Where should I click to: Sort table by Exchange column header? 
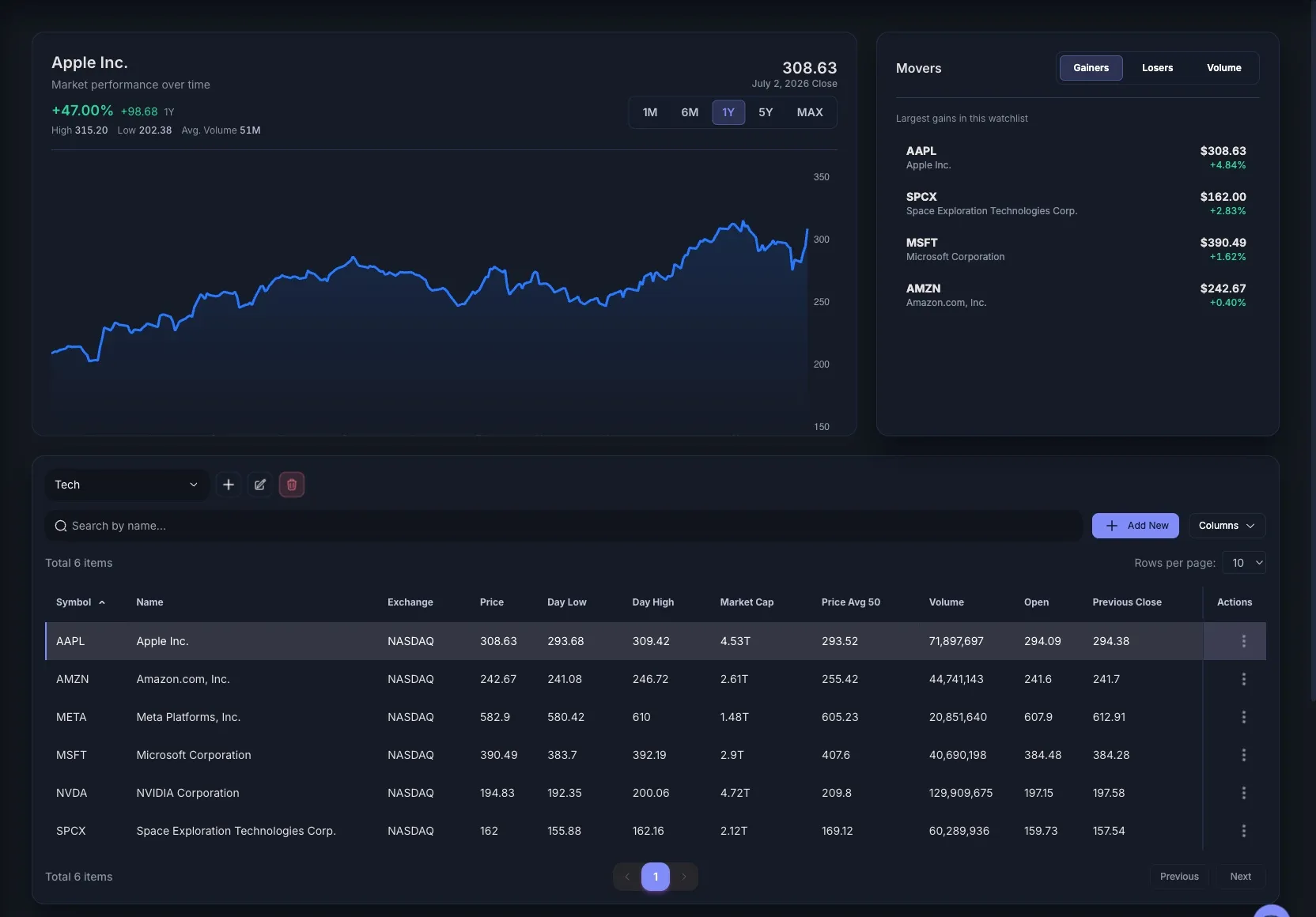click(x=410, y=602)
